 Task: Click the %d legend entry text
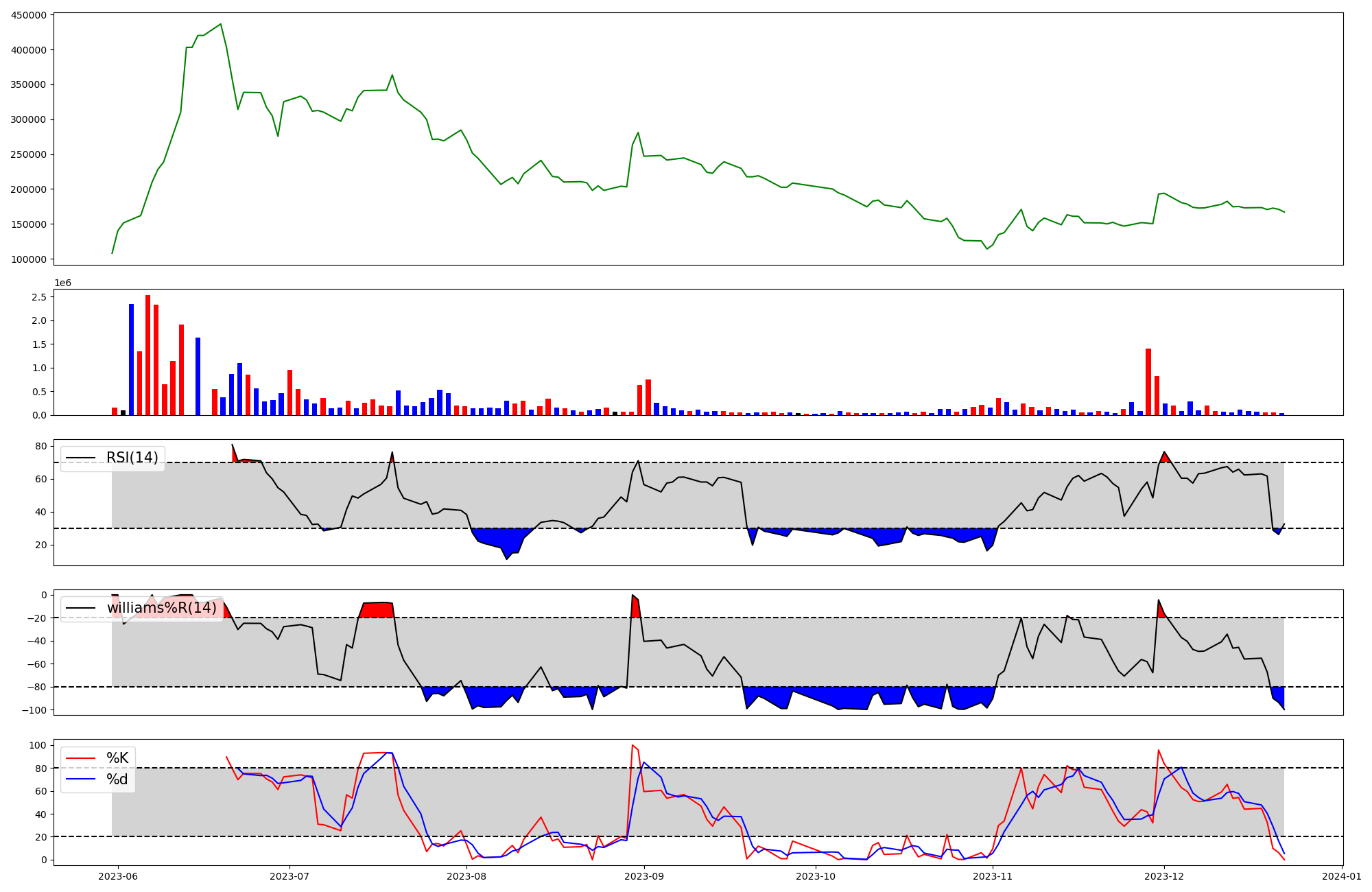click(117, 779)
